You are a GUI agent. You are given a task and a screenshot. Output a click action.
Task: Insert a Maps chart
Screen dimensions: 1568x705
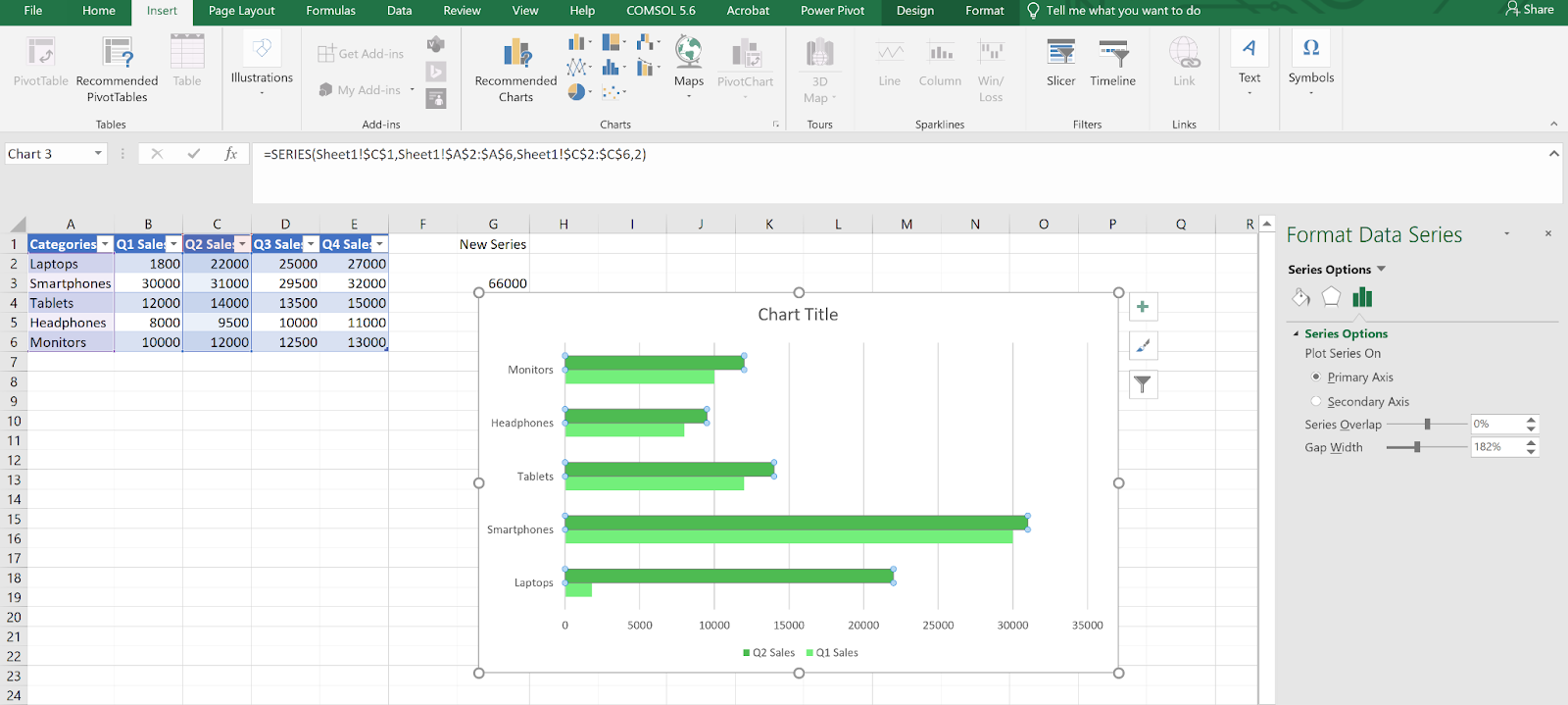coord(689,66)
